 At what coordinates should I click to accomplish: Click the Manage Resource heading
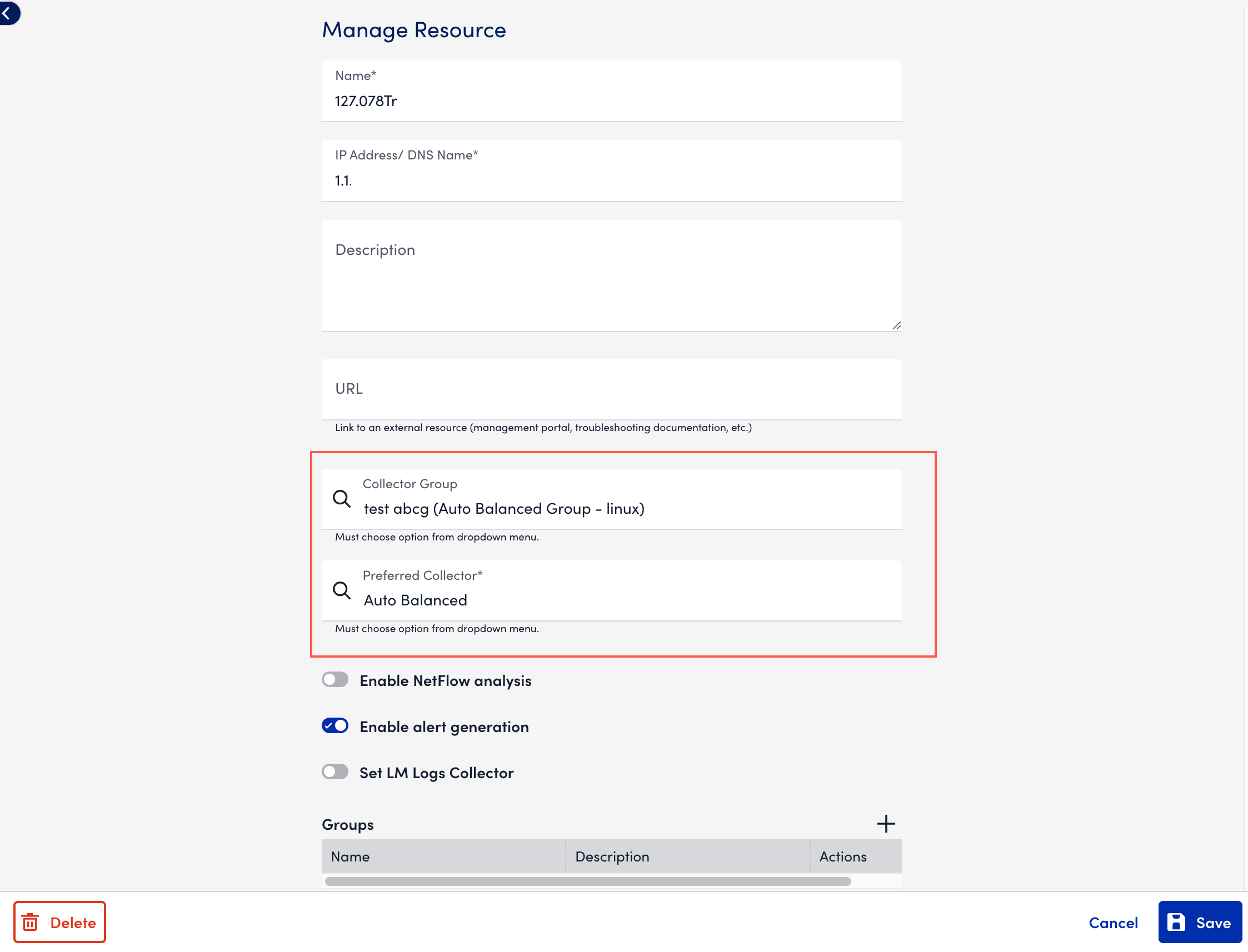(414, 29)
